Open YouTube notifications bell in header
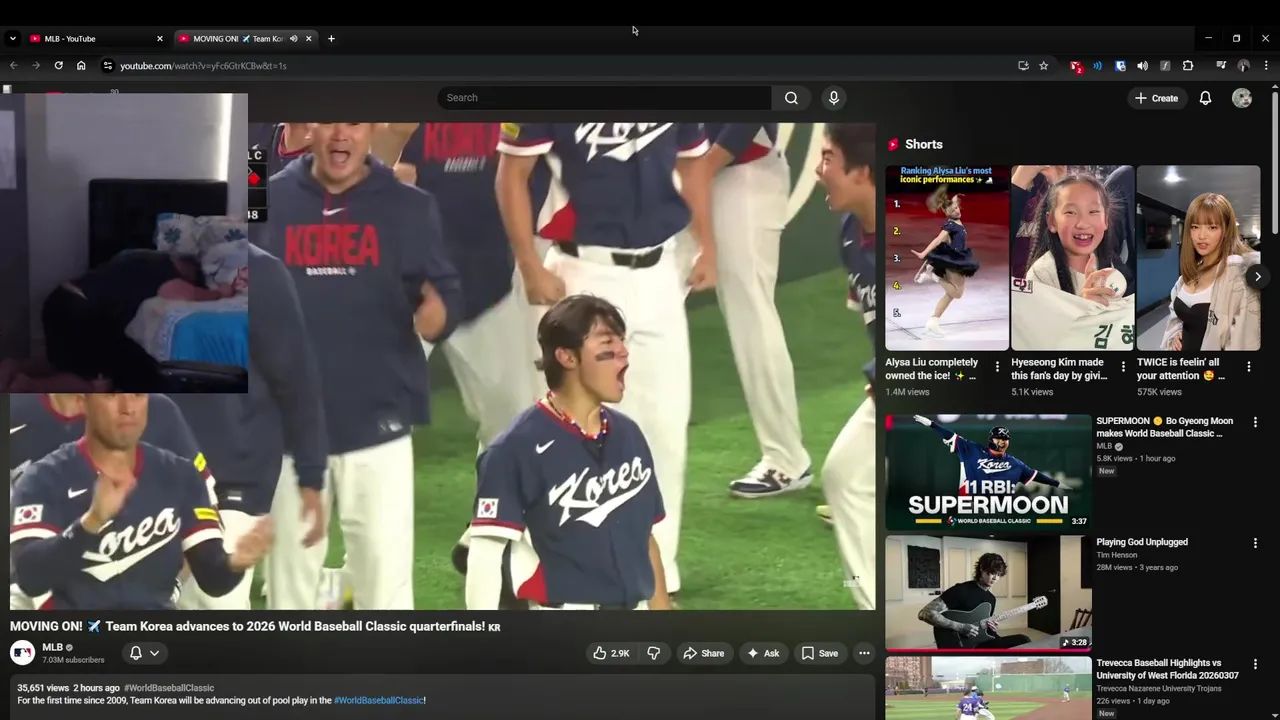 [x=1205, y=98]
